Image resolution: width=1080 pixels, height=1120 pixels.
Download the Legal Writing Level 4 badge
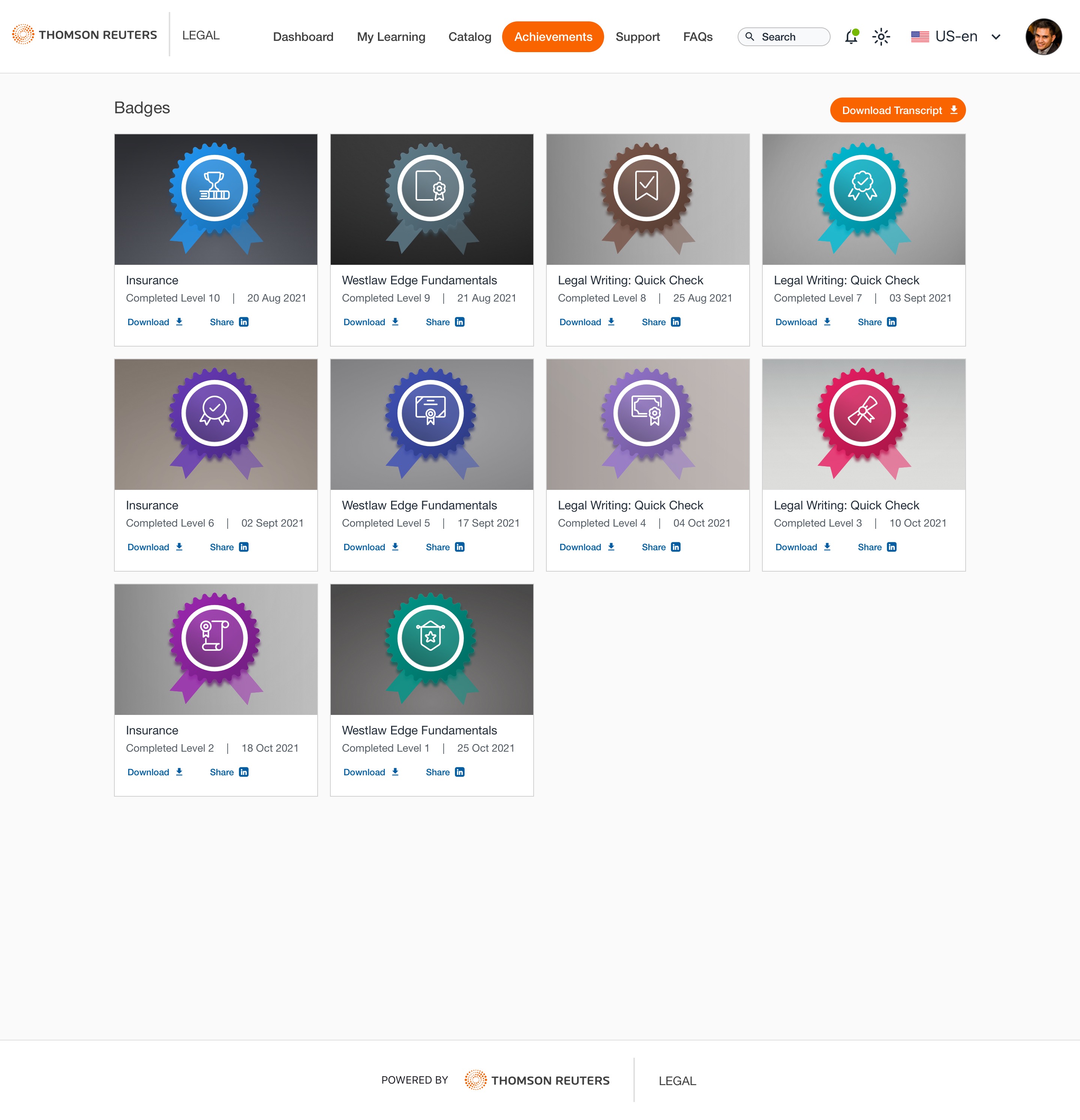(587, 547)
